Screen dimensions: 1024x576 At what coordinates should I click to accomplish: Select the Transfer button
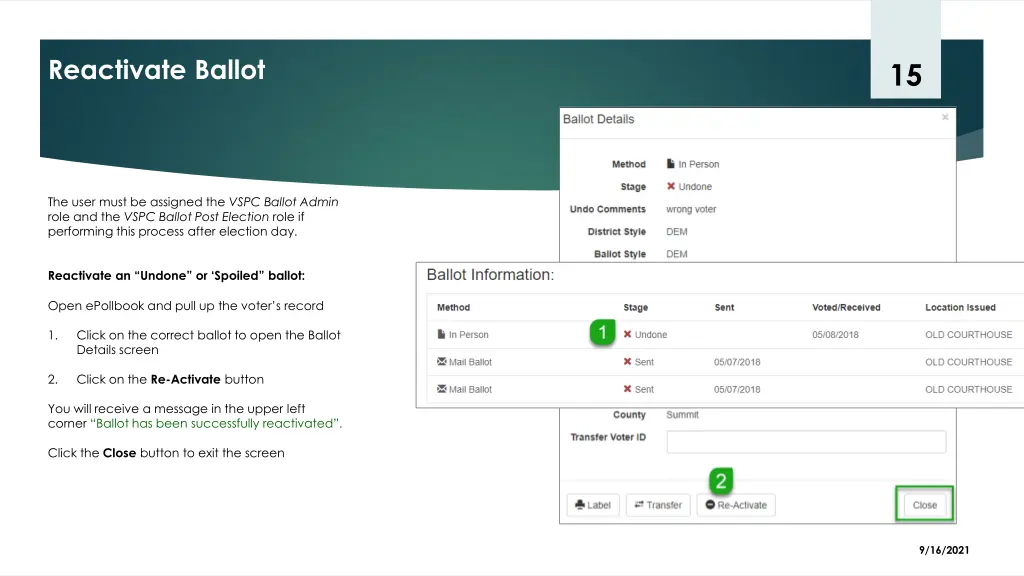[658, 505]
